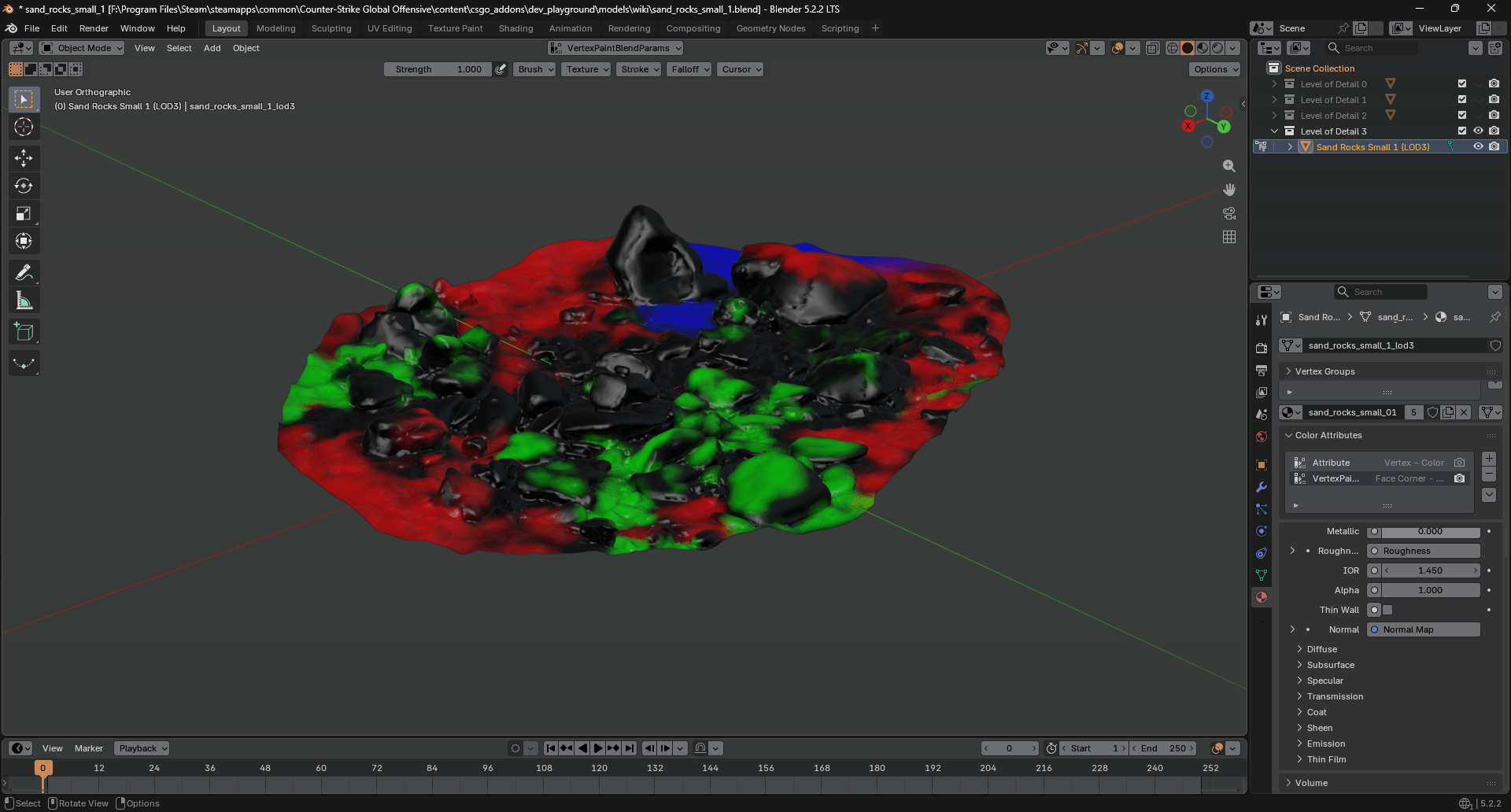1511x812 pixels.
Task: Choose the Move tool
Action: tap(24, 158)
